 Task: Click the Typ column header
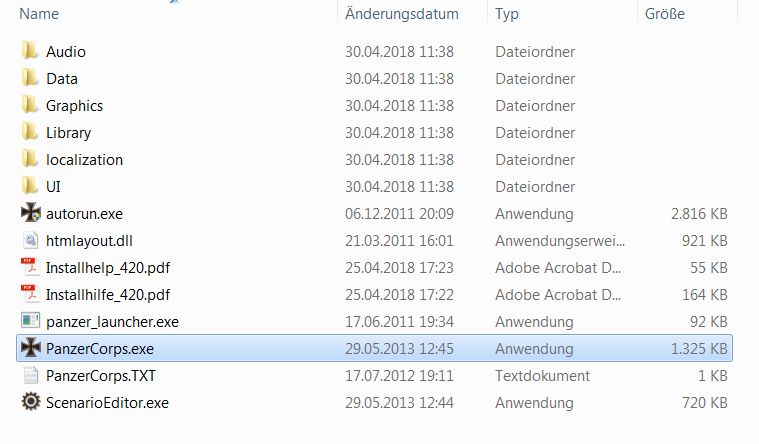507,14
